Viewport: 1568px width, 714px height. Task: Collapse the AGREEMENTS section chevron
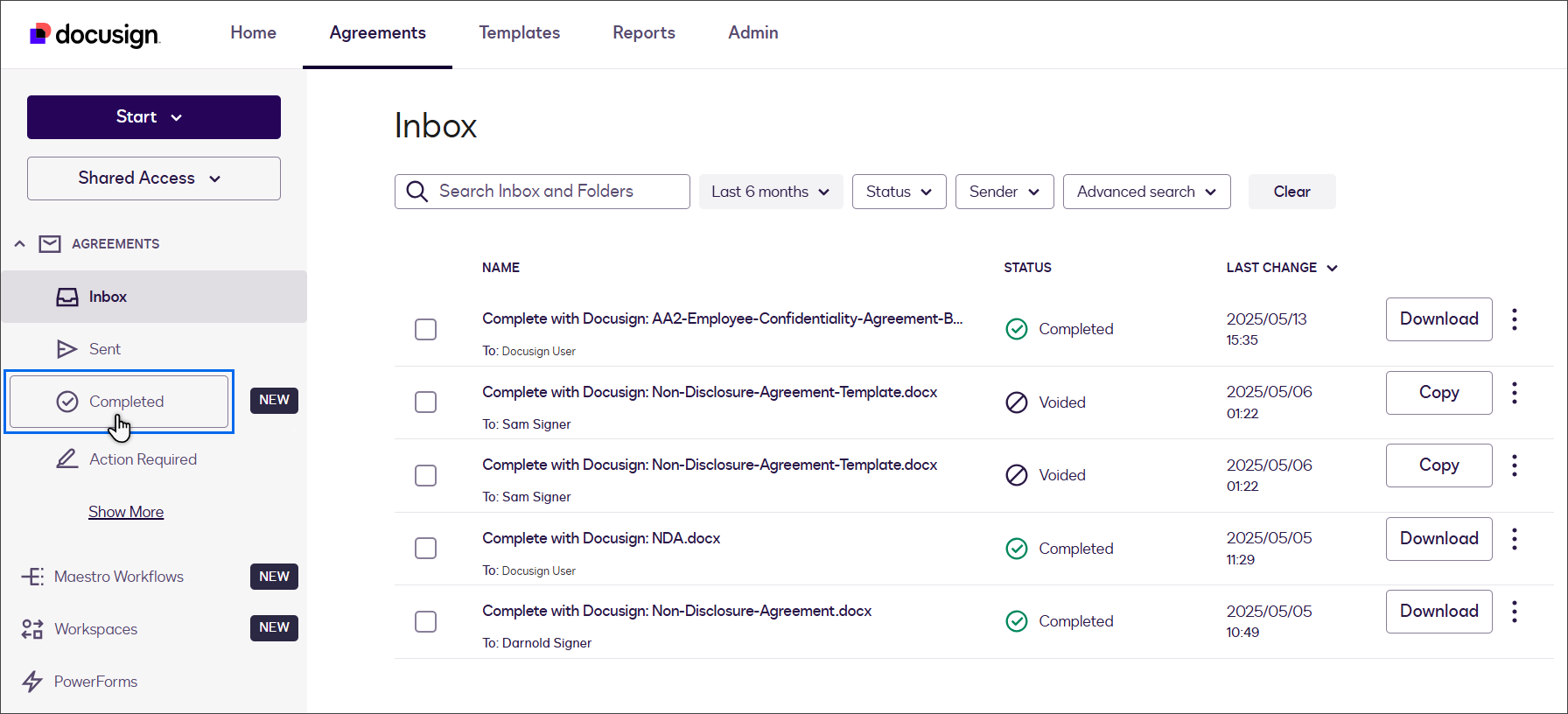click(x=19, y=244)
